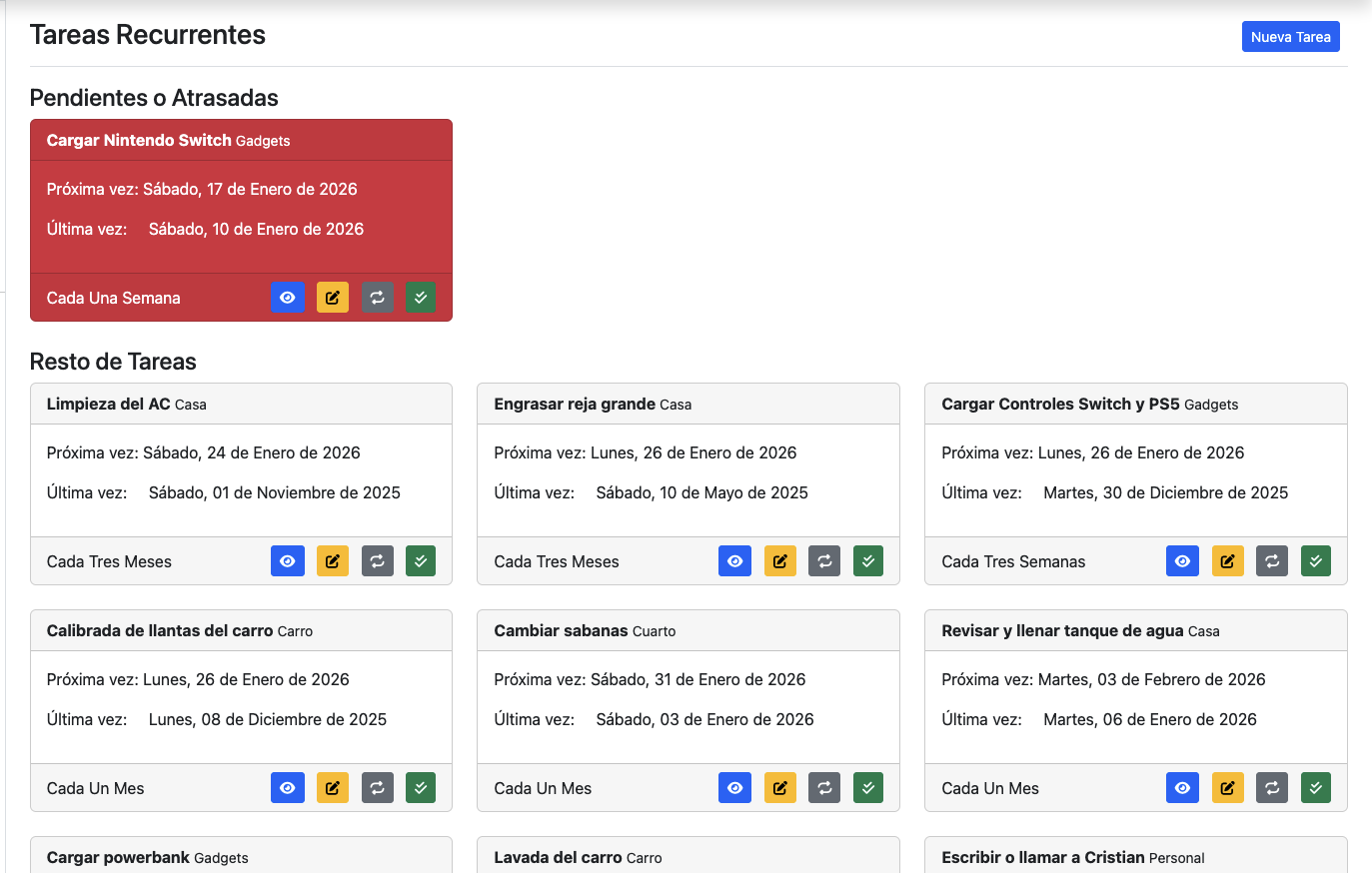Create a task with Nueva Tarea button

click(1290, 37)
